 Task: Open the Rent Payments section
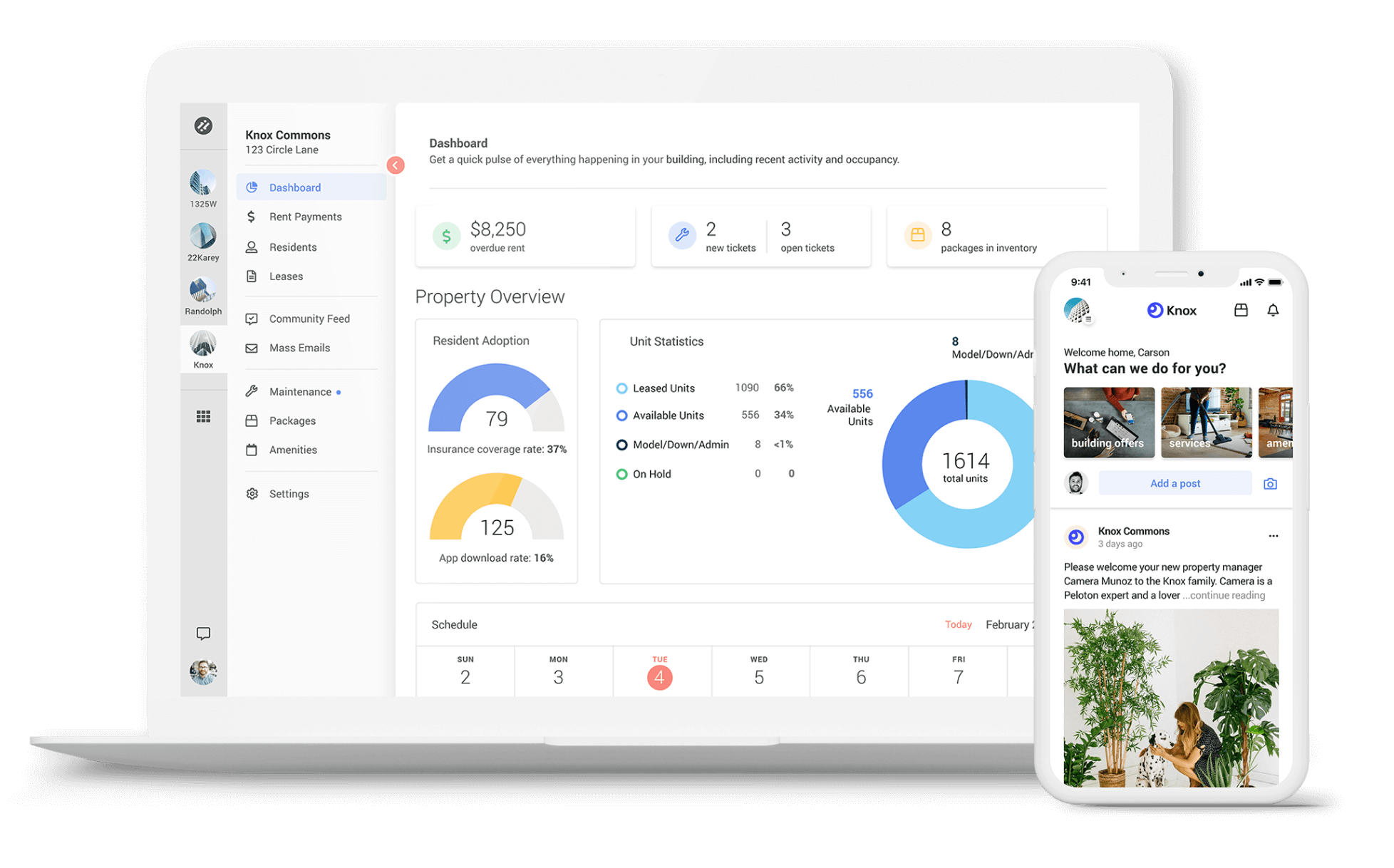(305, 216)
